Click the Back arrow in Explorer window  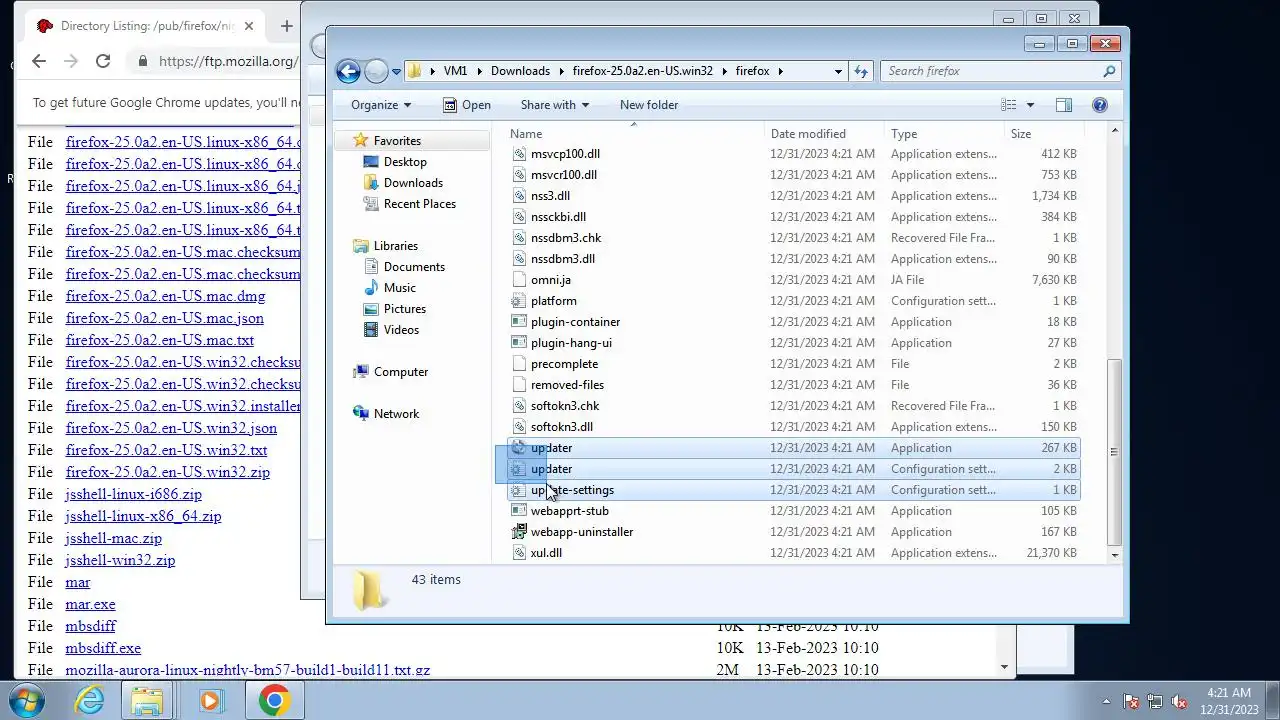[348, 71]
